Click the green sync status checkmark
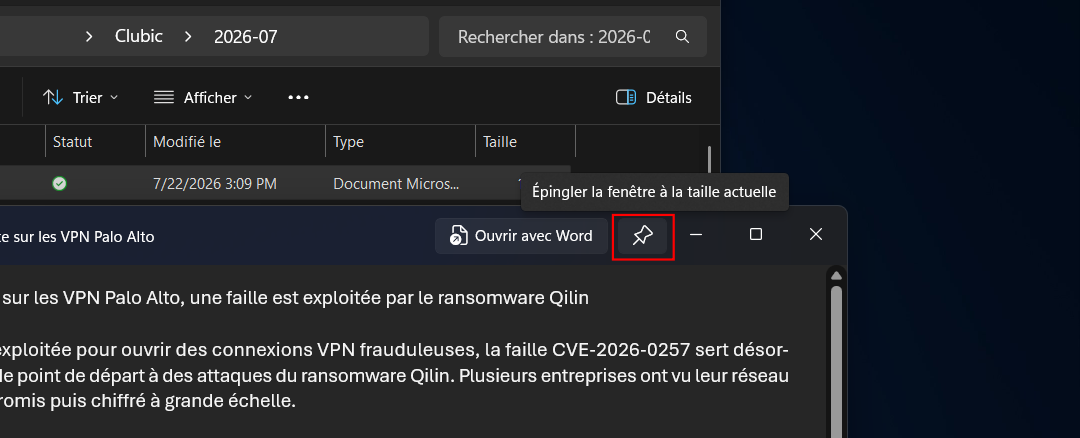This screenshot has width=1080, height=438. point(60,184)
